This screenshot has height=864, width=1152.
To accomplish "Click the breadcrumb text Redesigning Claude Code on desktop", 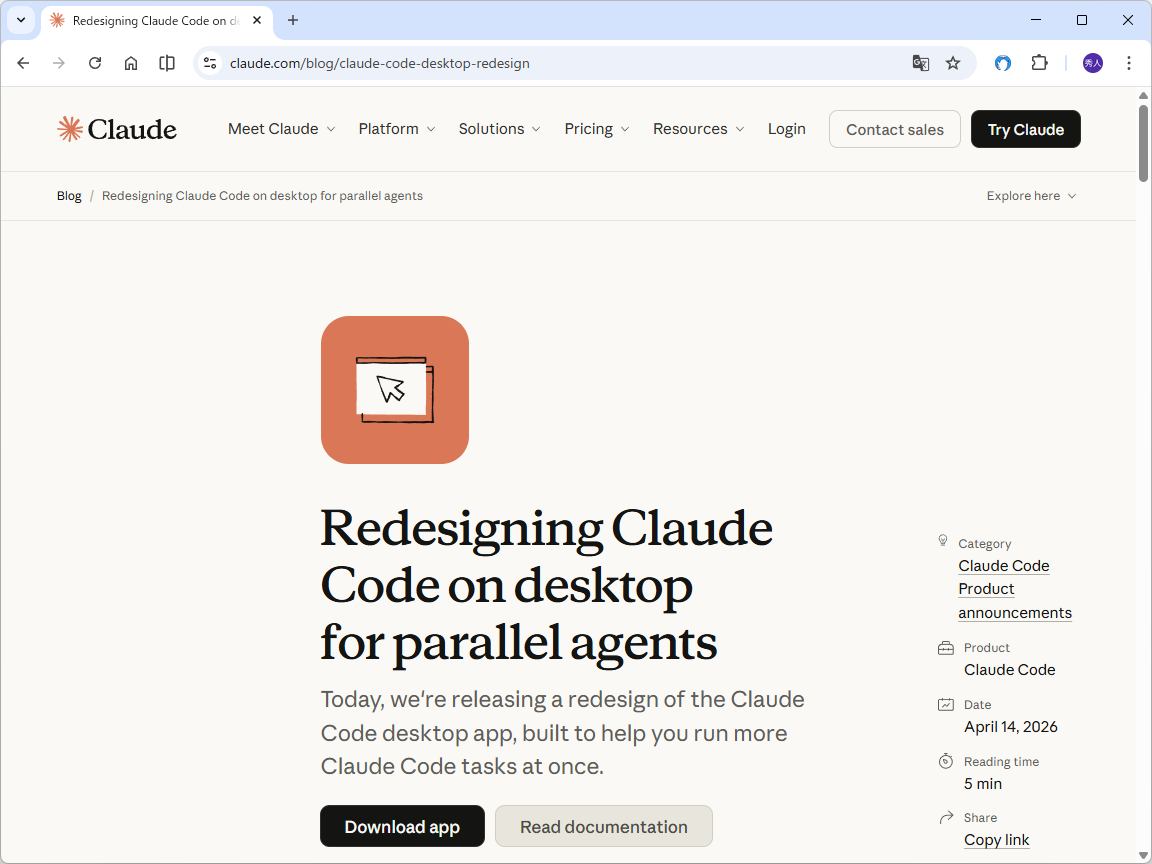I will click(262, 196).
